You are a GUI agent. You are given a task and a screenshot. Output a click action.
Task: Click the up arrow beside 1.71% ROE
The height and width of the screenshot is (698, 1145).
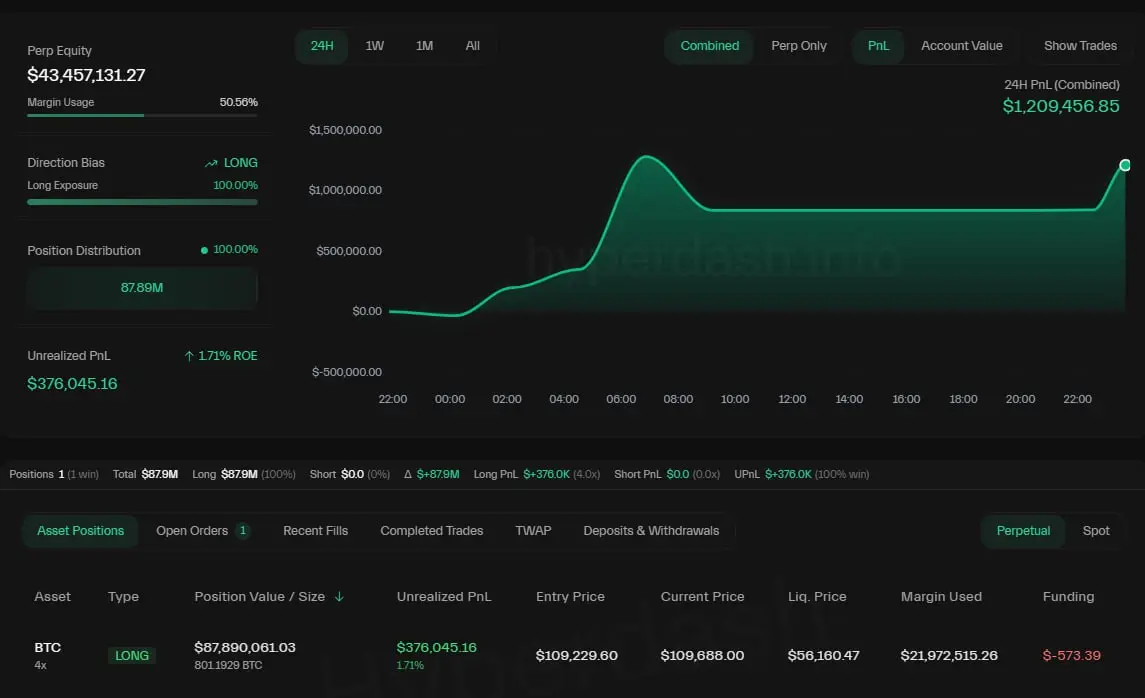click(x=189, y=356)
